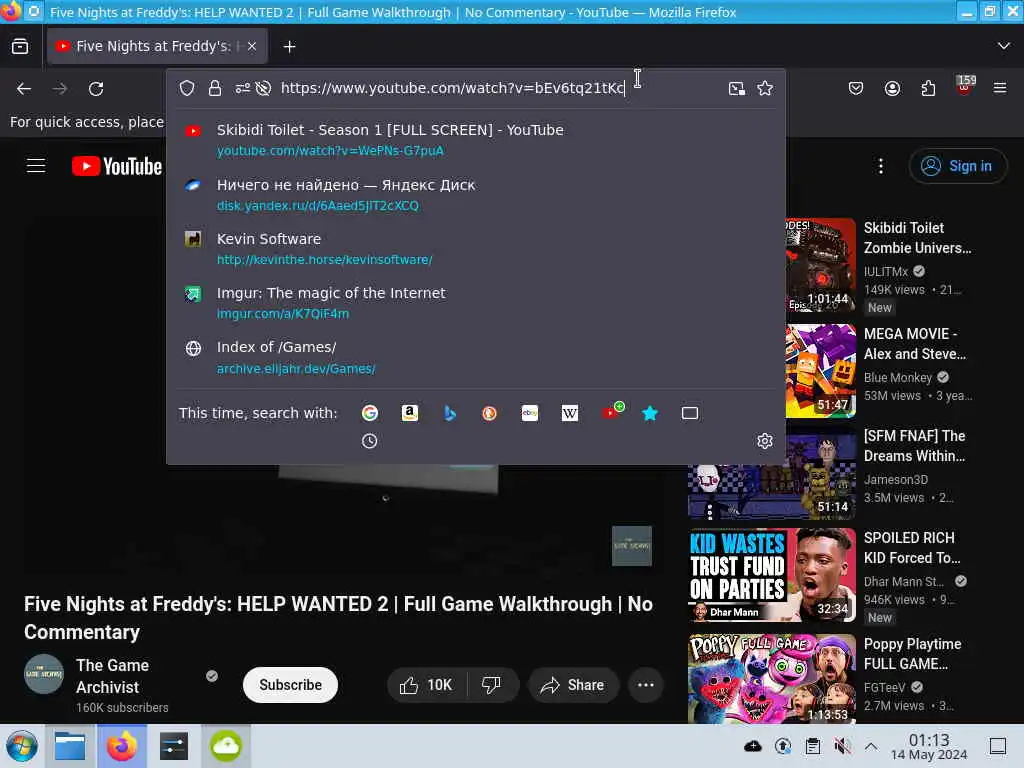Image resolution: width=1024 pixels, height=768 pixels.
Task: Click the autoplay blocked icon
Action: pyautogui.click(x=263, y=88)
